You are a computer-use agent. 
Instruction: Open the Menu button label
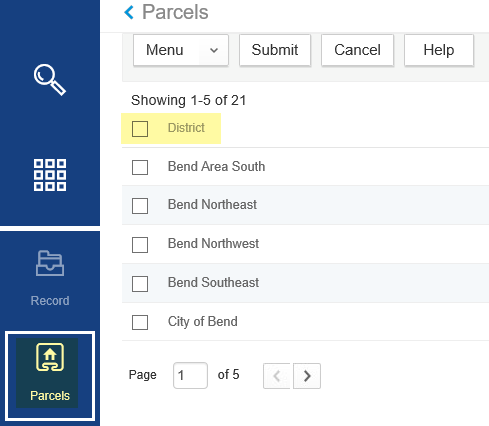165,50
